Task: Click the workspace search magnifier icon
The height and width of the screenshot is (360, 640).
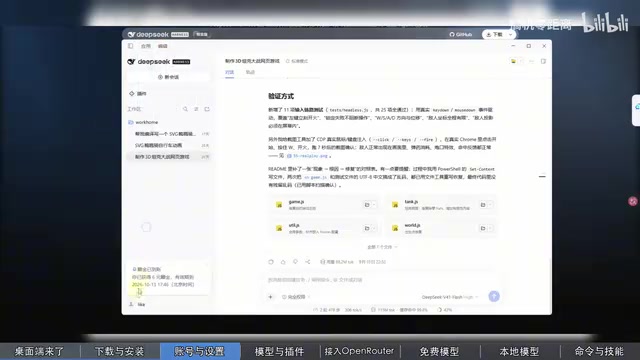Action: [185, 109]
